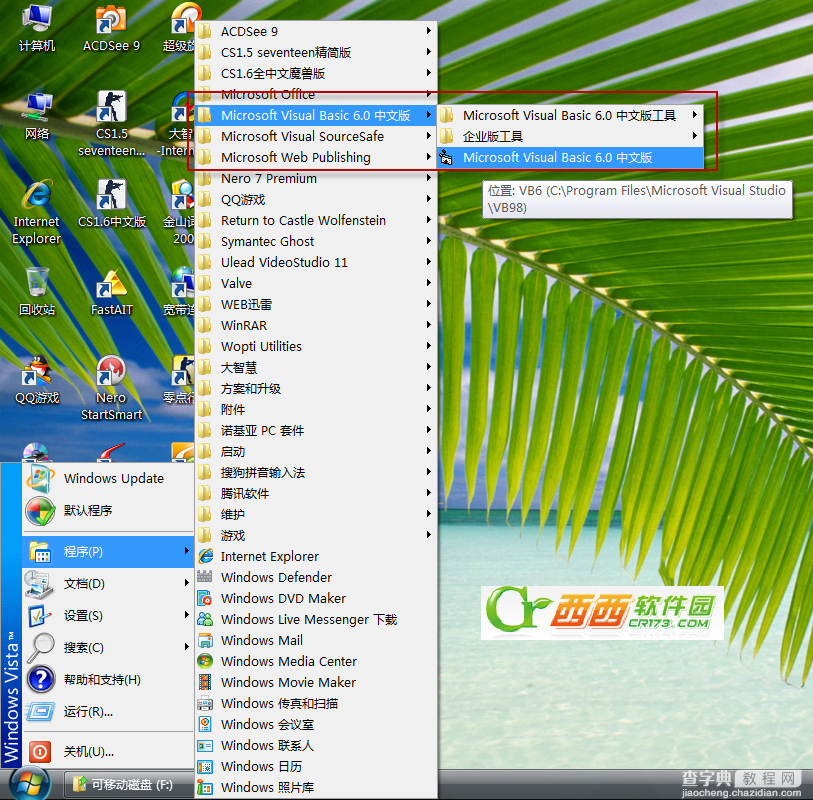Click the Windows DVD Maker icon
The height and width of the screenshot is (800, 813).
[205, 598]
